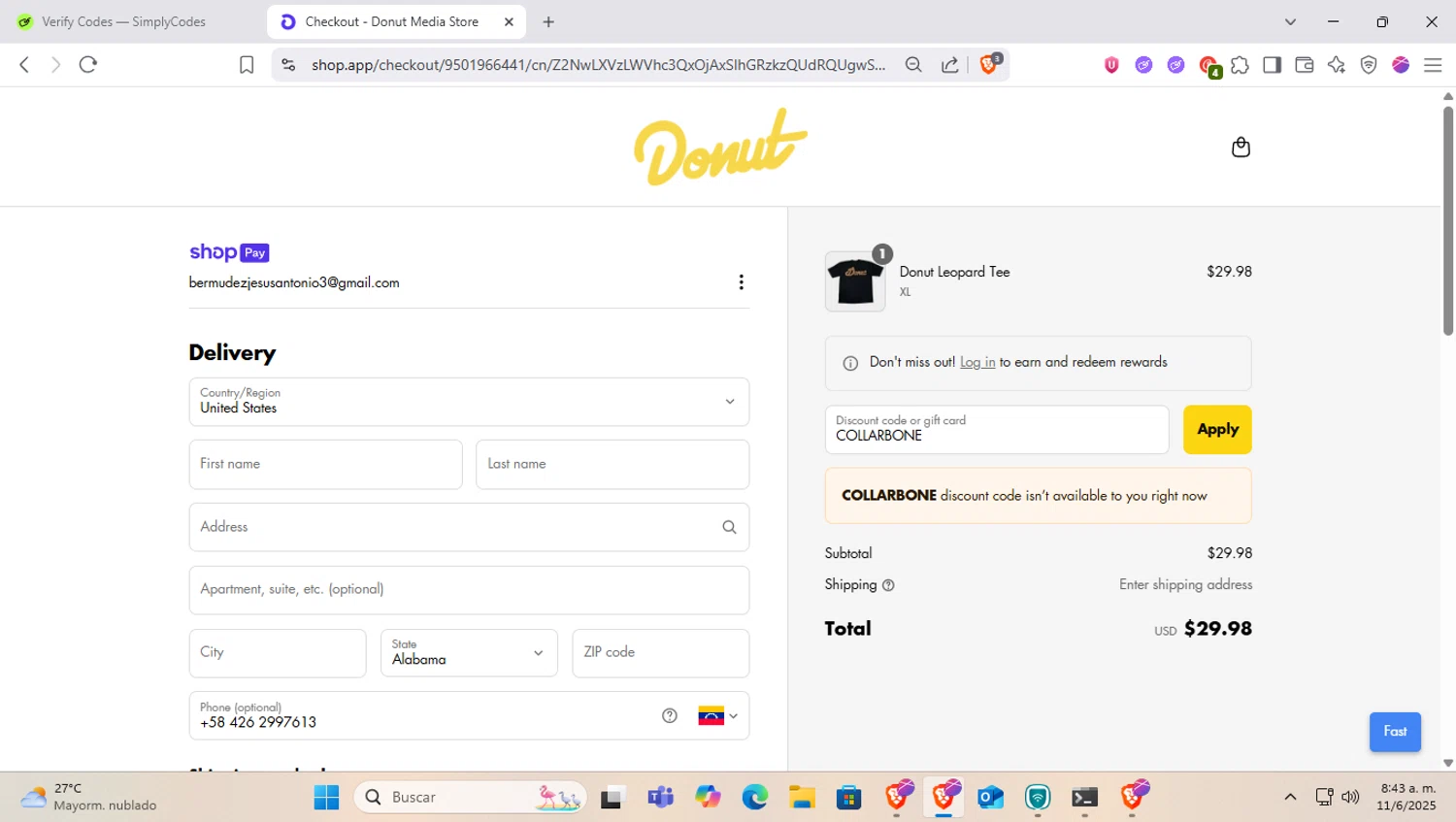Viewport: 1456px width, 822px height.
Task: Open the Brave Wallet icon
Action: 1304,65
